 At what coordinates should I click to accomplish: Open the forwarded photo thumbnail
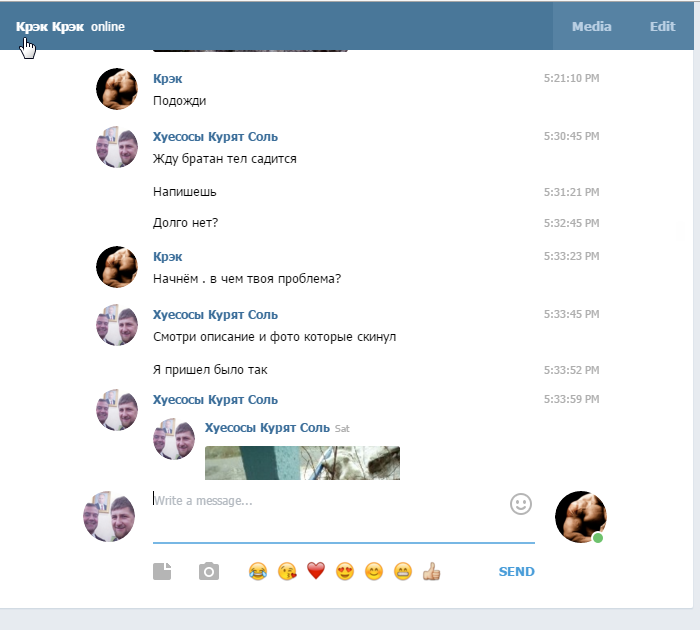[x=302, y=463]
